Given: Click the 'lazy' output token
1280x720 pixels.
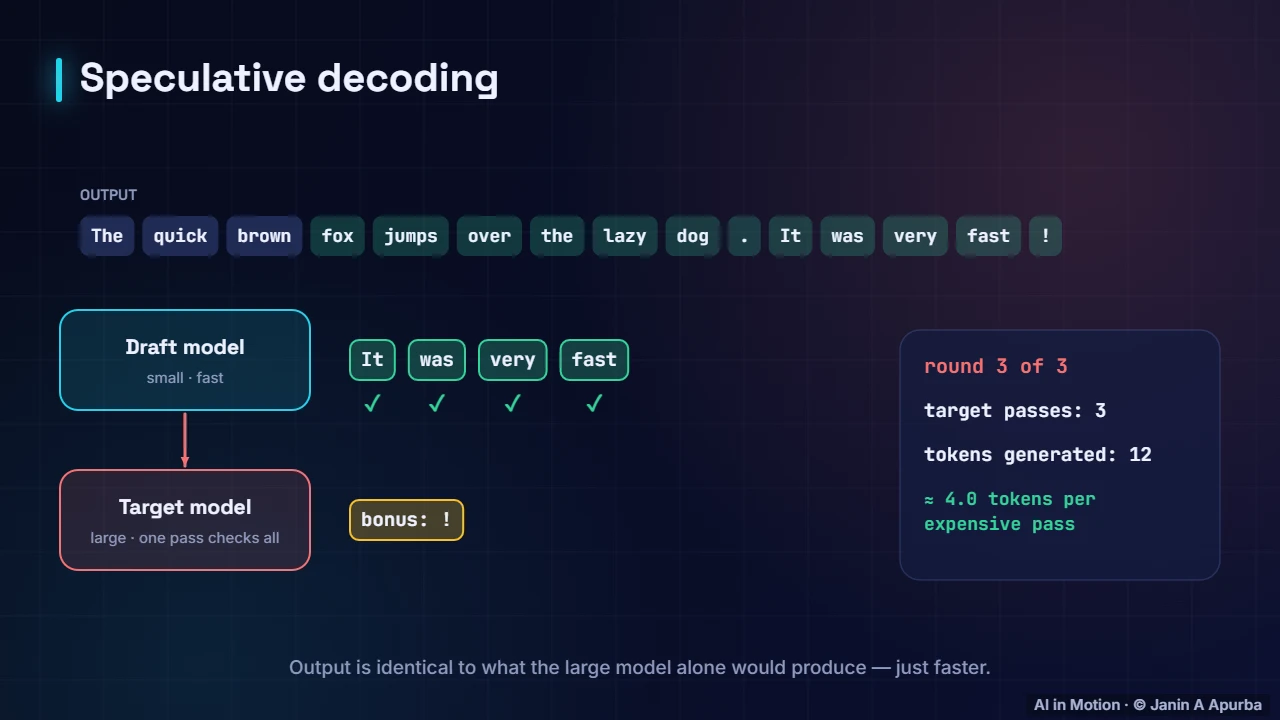Looking at the screenshot, I should click(625, 236).
